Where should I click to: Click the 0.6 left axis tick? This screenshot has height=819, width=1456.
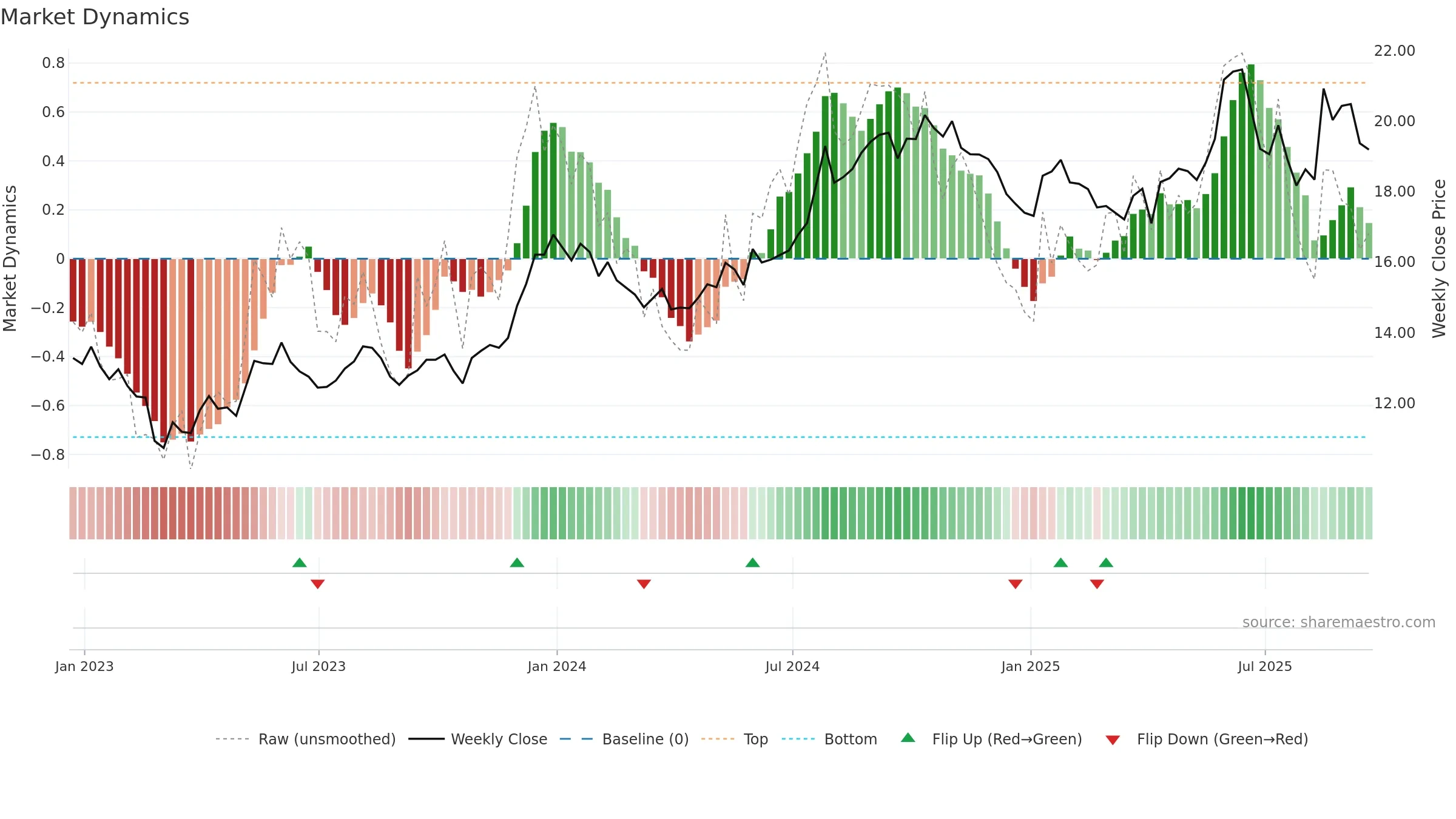click(53, 112)
